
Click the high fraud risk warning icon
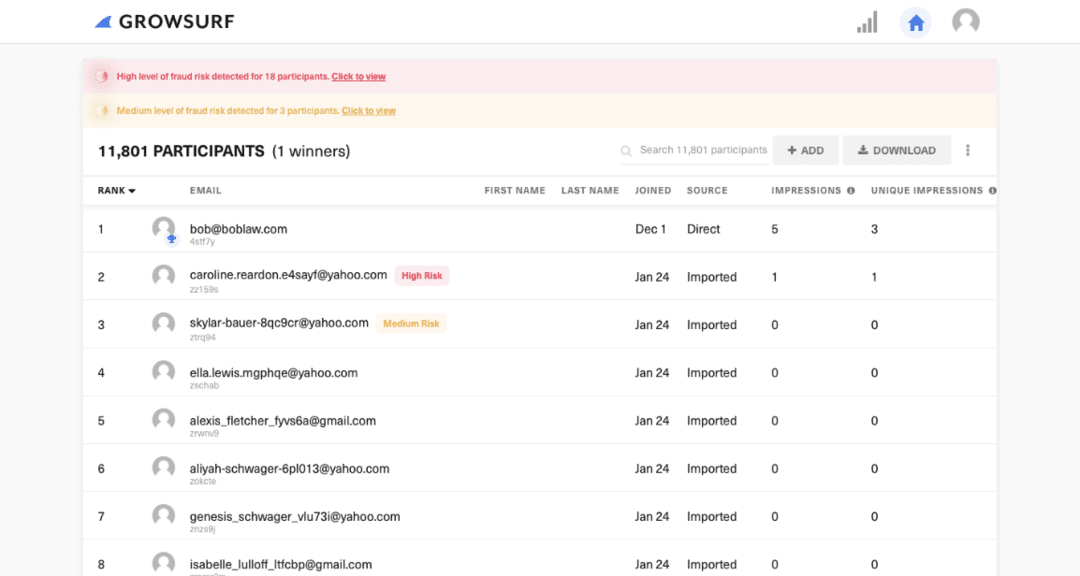click(x=101, y=75)
